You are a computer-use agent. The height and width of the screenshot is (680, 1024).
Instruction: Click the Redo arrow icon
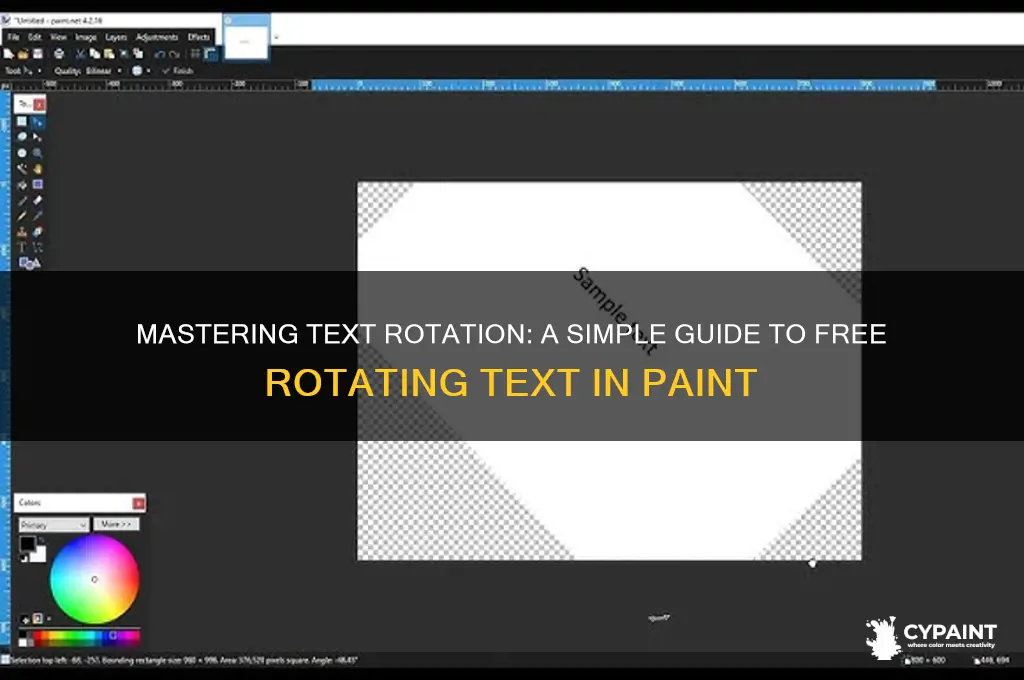point(174,54)
